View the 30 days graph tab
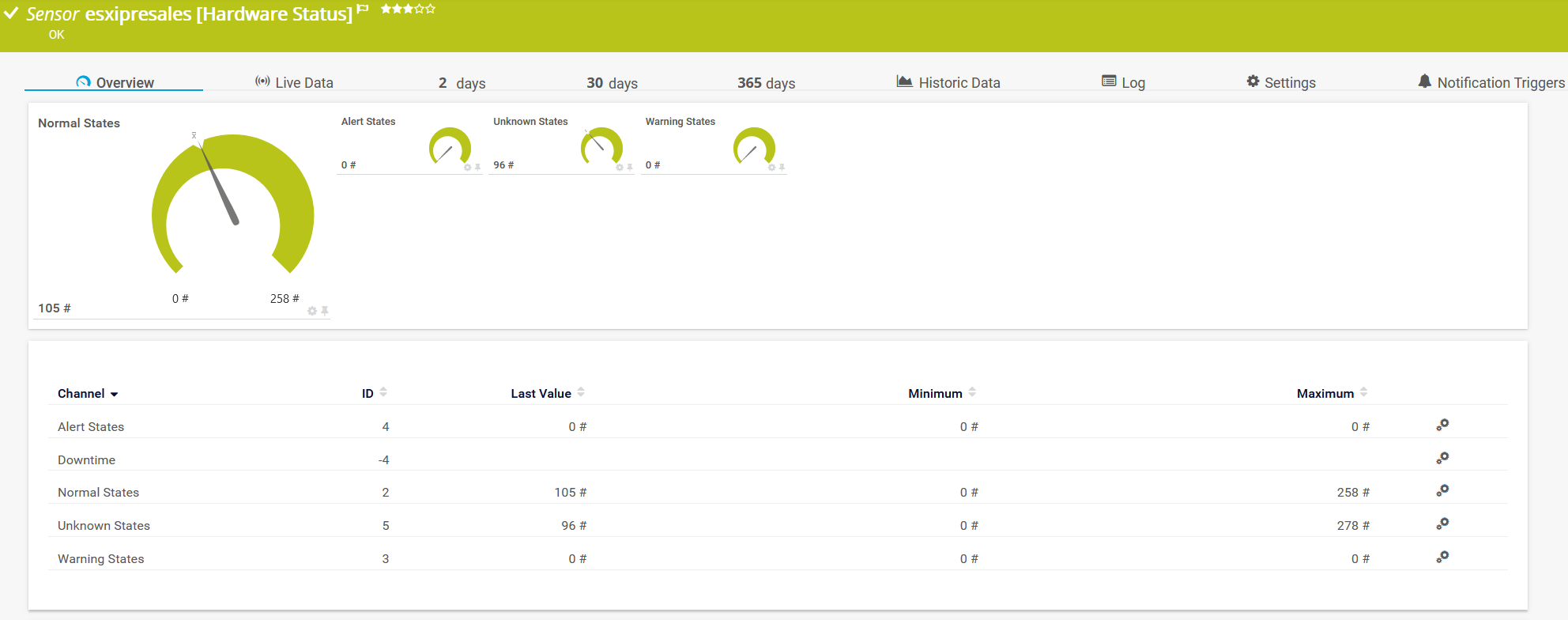Viewport: 1568px width, 620px height. coord(612,83)
